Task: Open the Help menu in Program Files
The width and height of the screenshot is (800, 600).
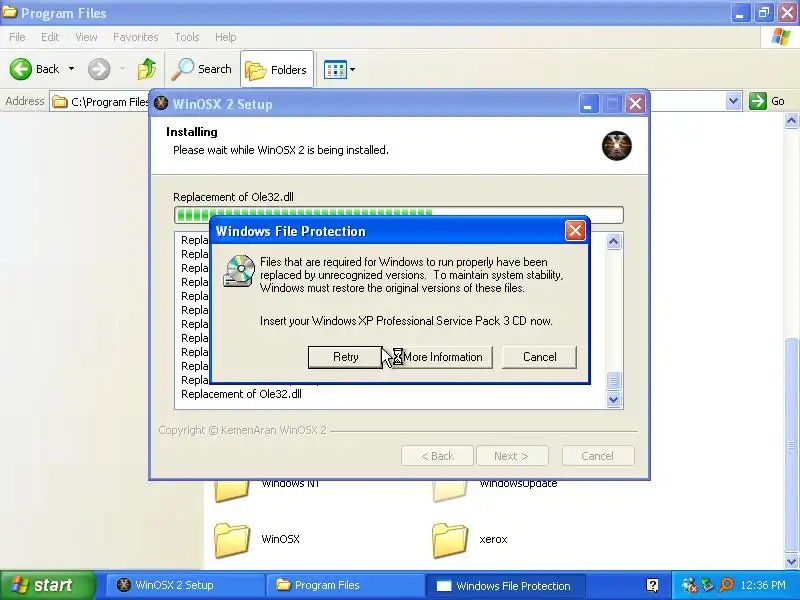Action: tap(226, 37)
